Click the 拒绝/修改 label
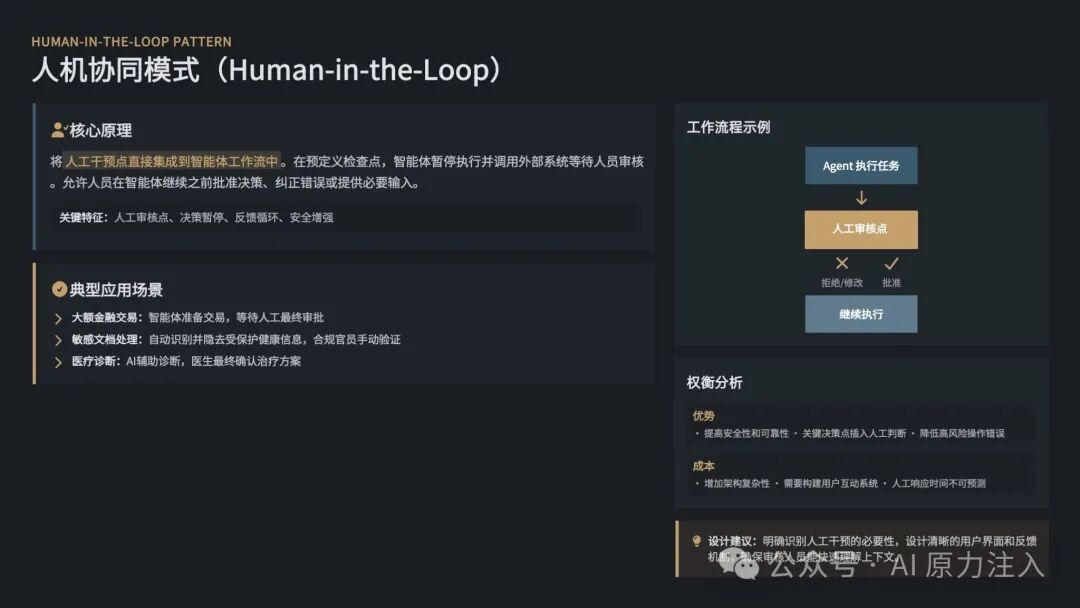 (x=842, y=283)
